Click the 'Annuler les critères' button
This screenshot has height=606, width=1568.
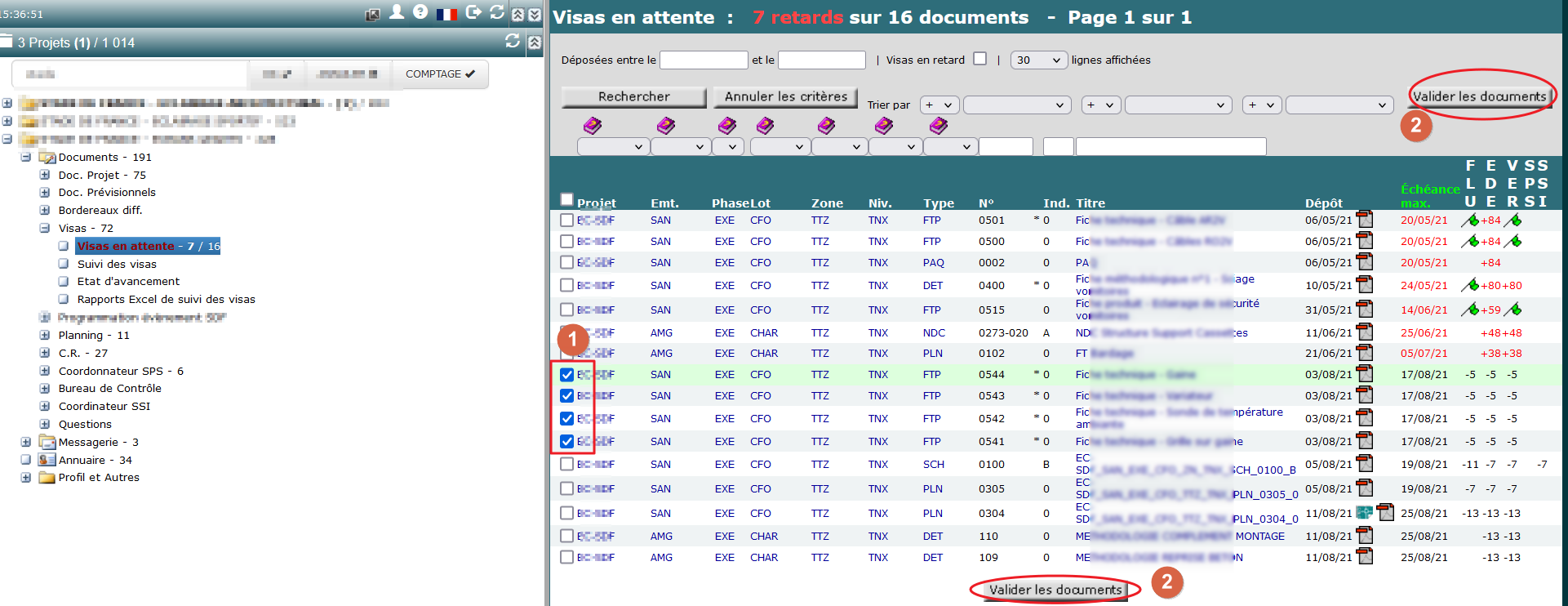(x=786, y=96)
